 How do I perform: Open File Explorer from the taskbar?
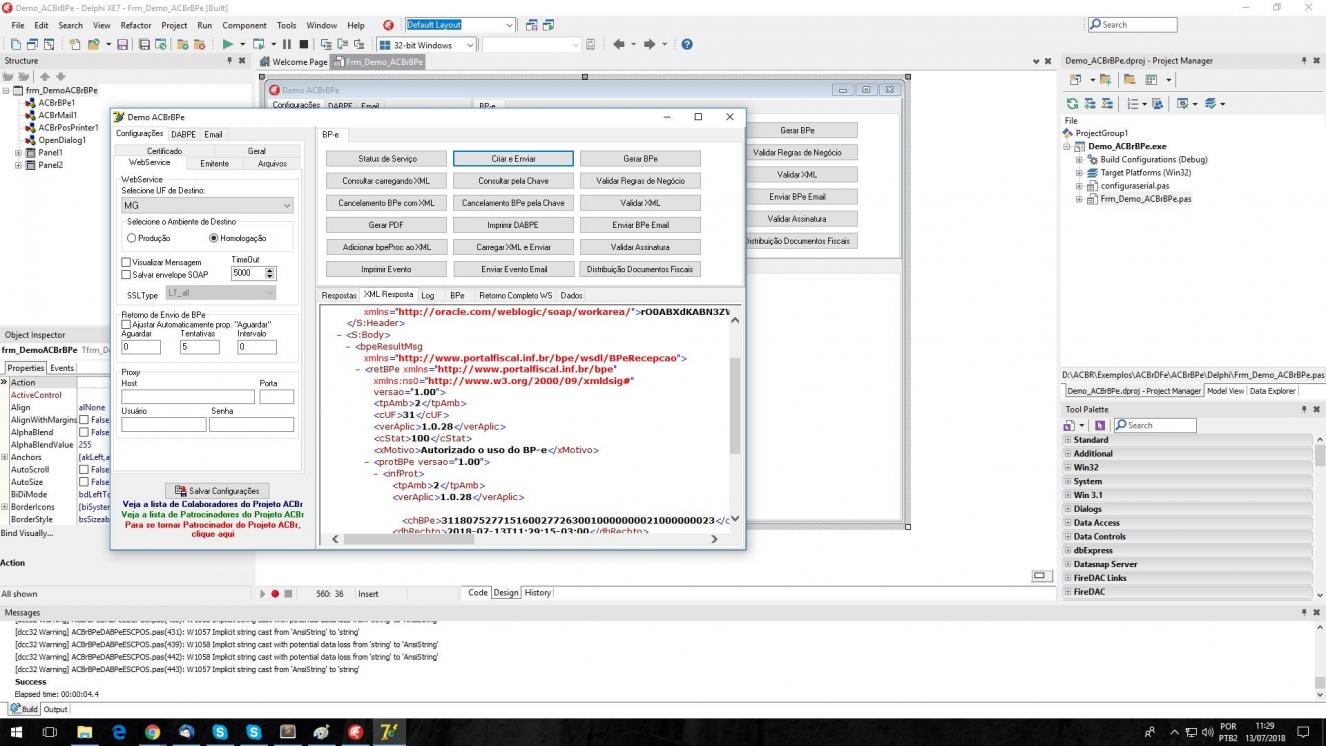[x=84, y=732]
